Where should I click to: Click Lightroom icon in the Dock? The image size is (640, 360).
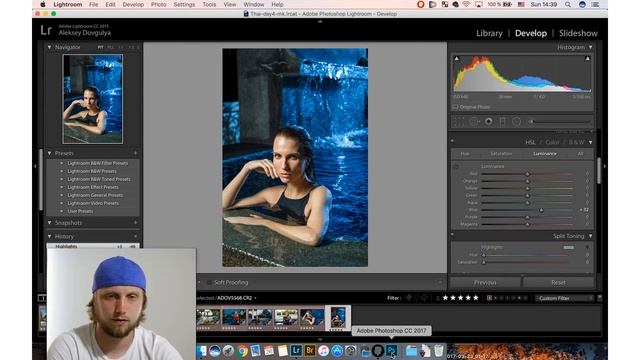(x=296, y=350)
